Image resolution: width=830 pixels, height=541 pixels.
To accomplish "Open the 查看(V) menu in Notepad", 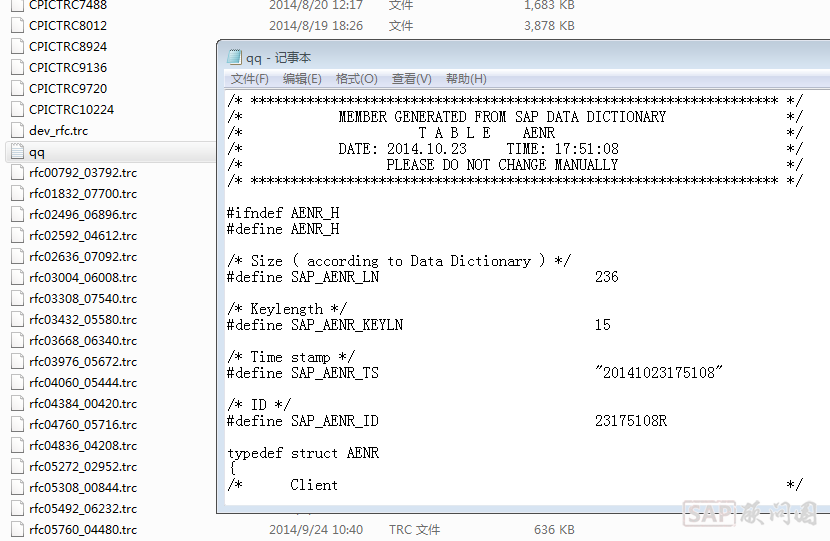I will pyautogui.click(x=411, y=79).
